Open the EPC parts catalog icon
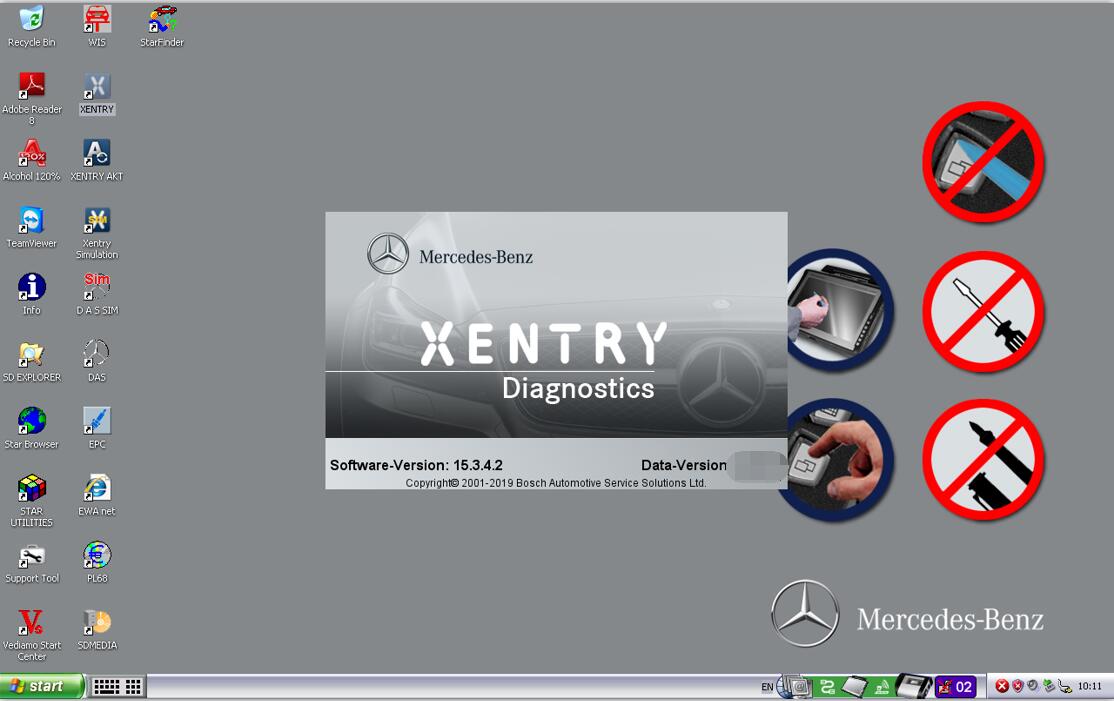The height and width of the screenshot is (701, 1114). (x=97, y=428)
